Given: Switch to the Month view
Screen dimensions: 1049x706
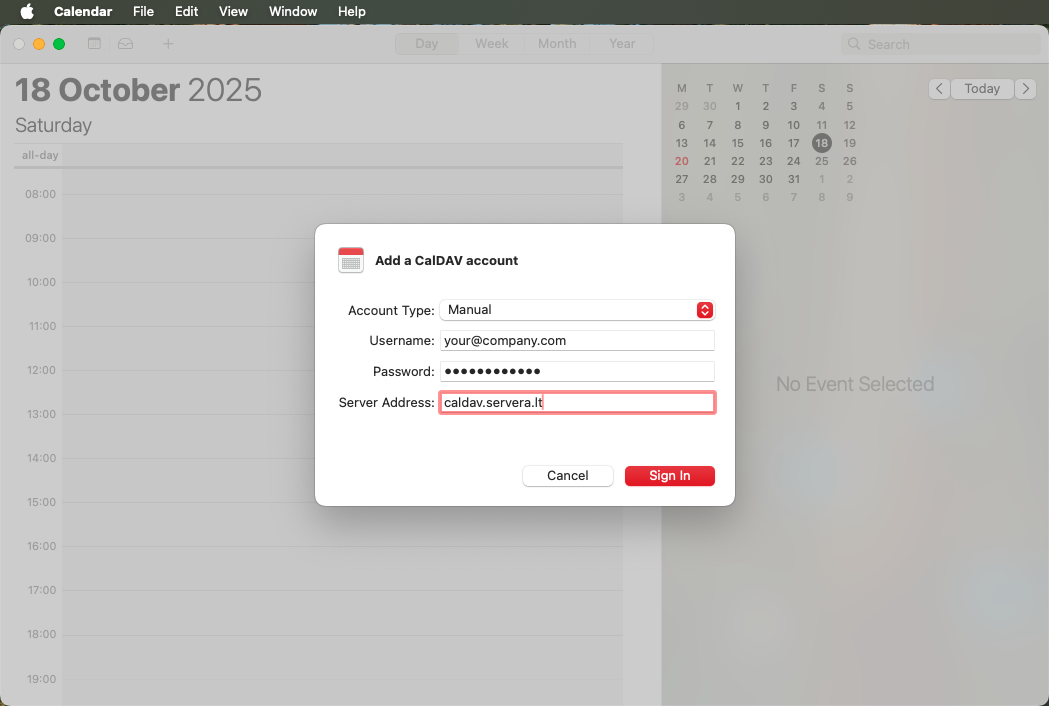Looking at the screenshot, I should 556,43.
